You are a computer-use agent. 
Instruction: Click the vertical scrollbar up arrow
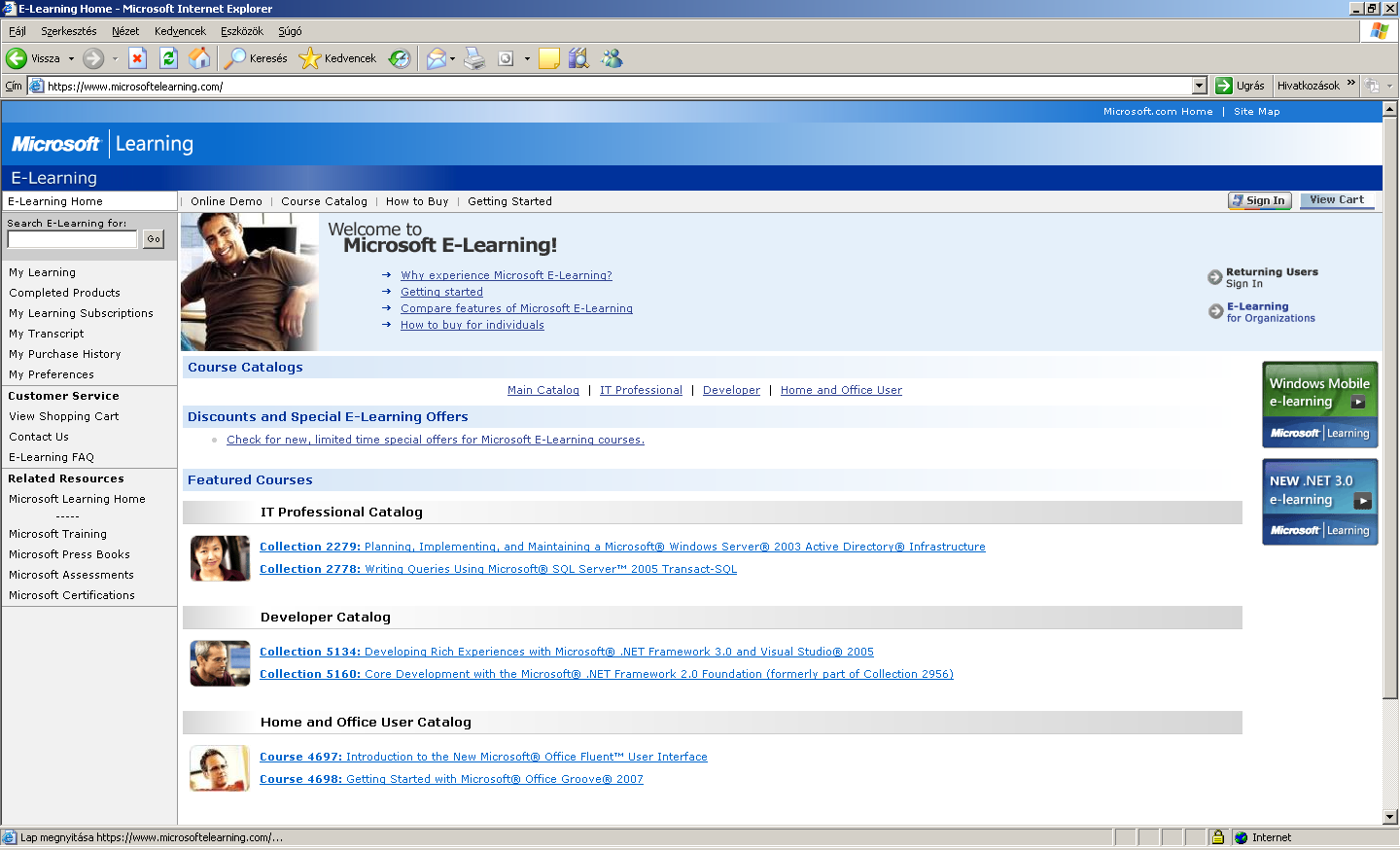tap(1390, 109)
